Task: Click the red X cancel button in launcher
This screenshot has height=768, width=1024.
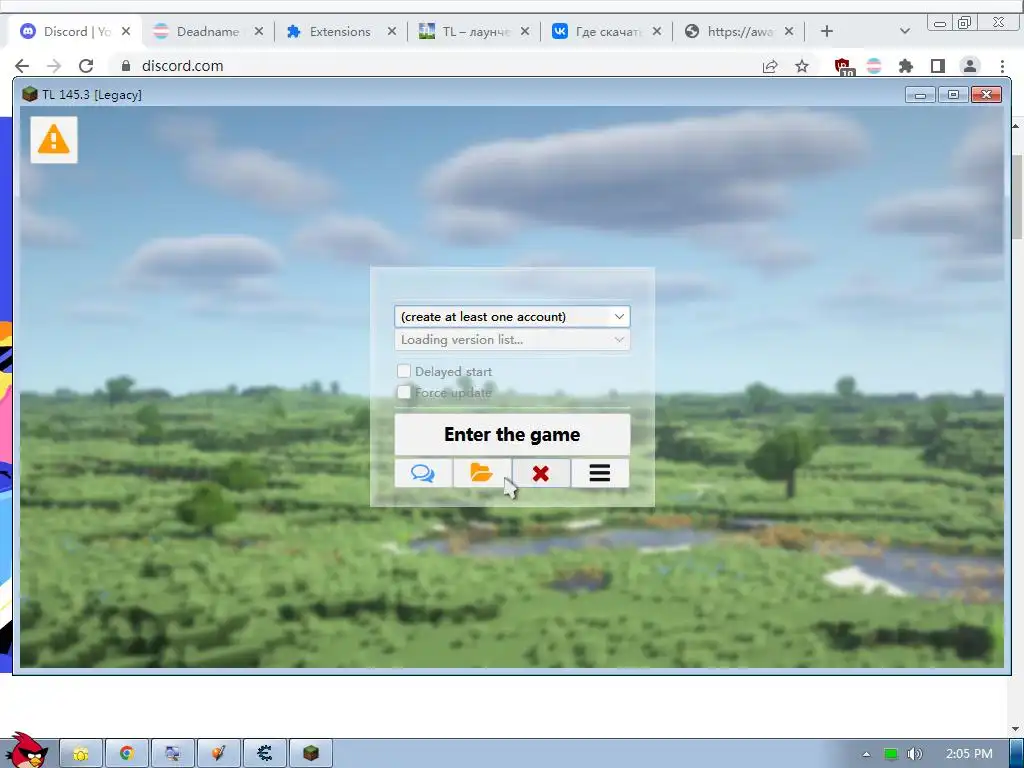Action: pos(541,473)
